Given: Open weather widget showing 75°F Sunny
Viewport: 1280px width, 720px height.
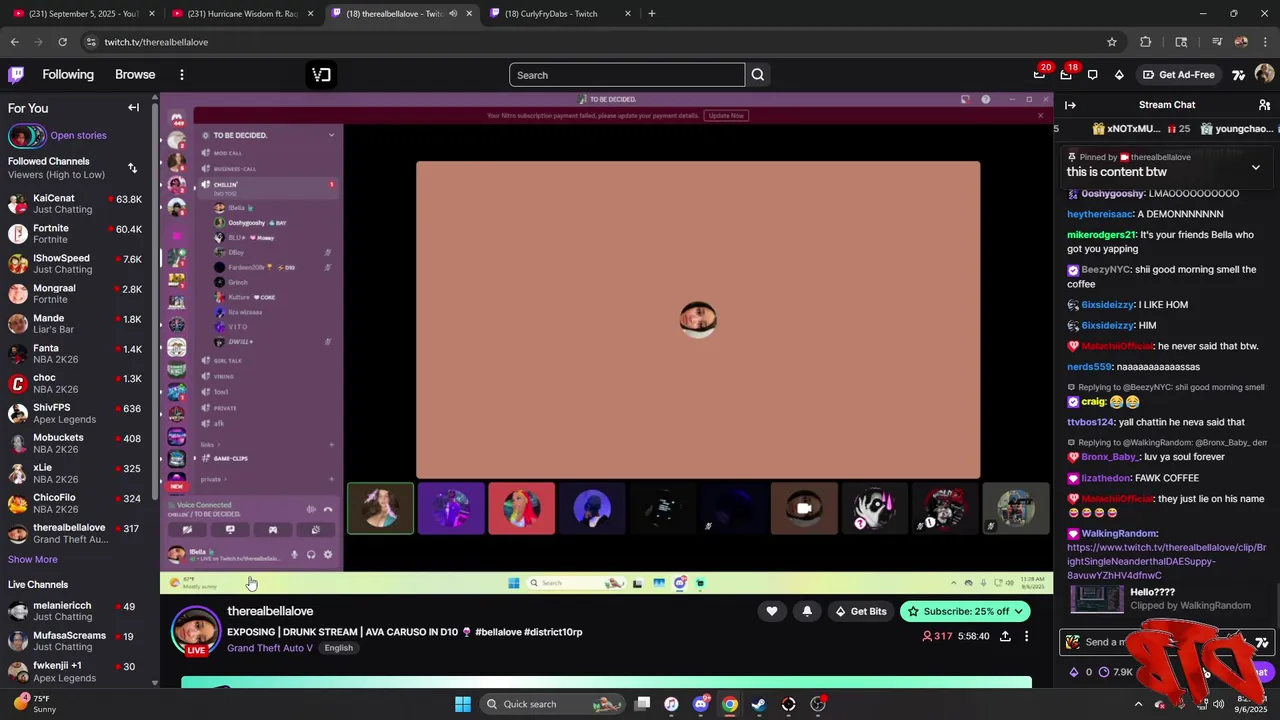Looking at the screenshot, I should [35, 704].
